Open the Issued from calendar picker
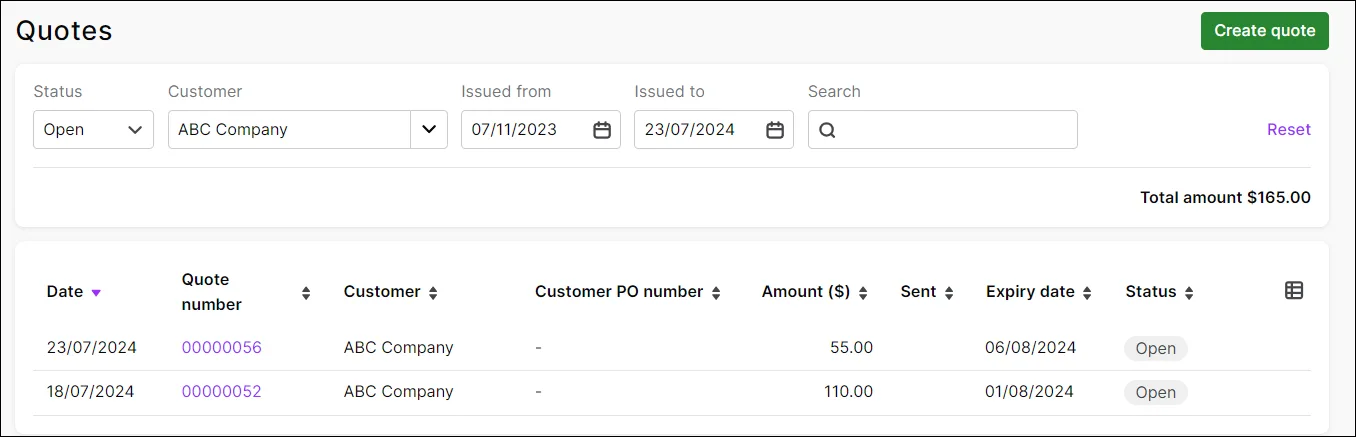 click(x=602, y=130)
